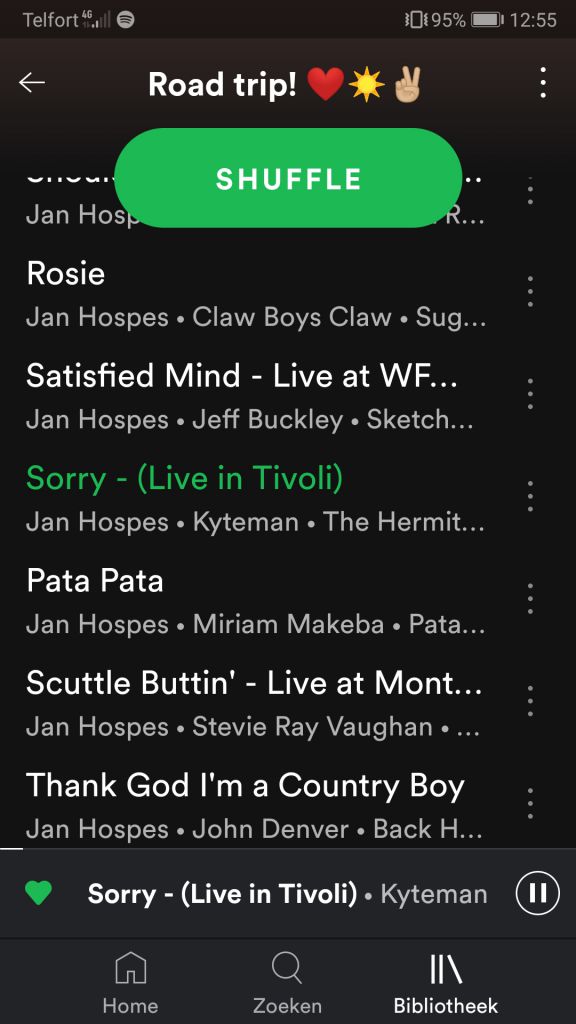Play Pata Pata by Miriam Makeba

coord(256,601)
